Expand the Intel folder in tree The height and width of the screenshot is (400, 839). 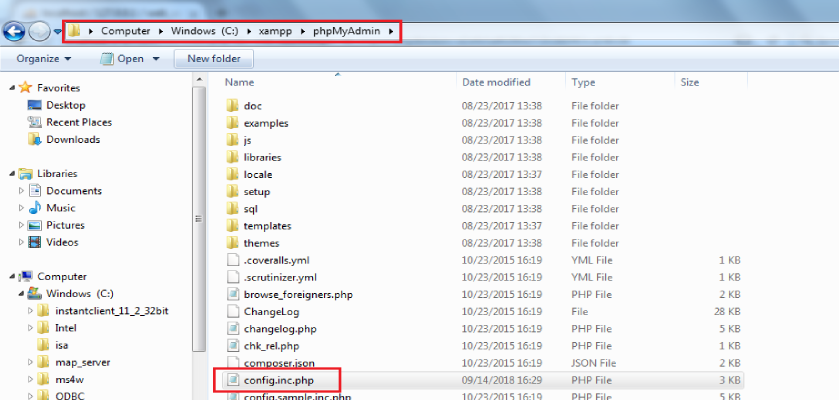click(30, 328)
